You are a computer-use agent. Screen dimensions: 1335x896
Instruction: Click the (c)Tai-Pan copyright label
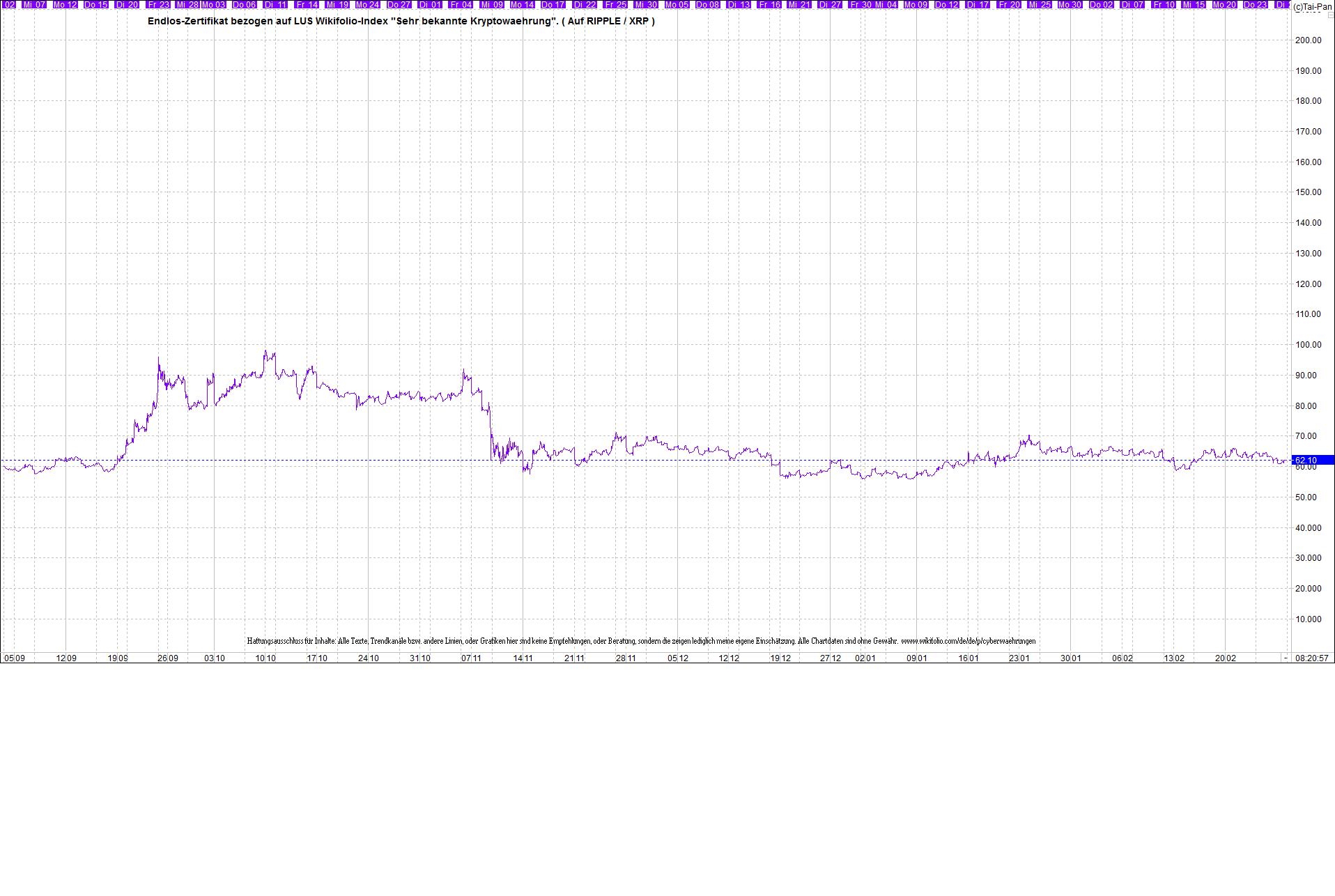coord(1313,7)
